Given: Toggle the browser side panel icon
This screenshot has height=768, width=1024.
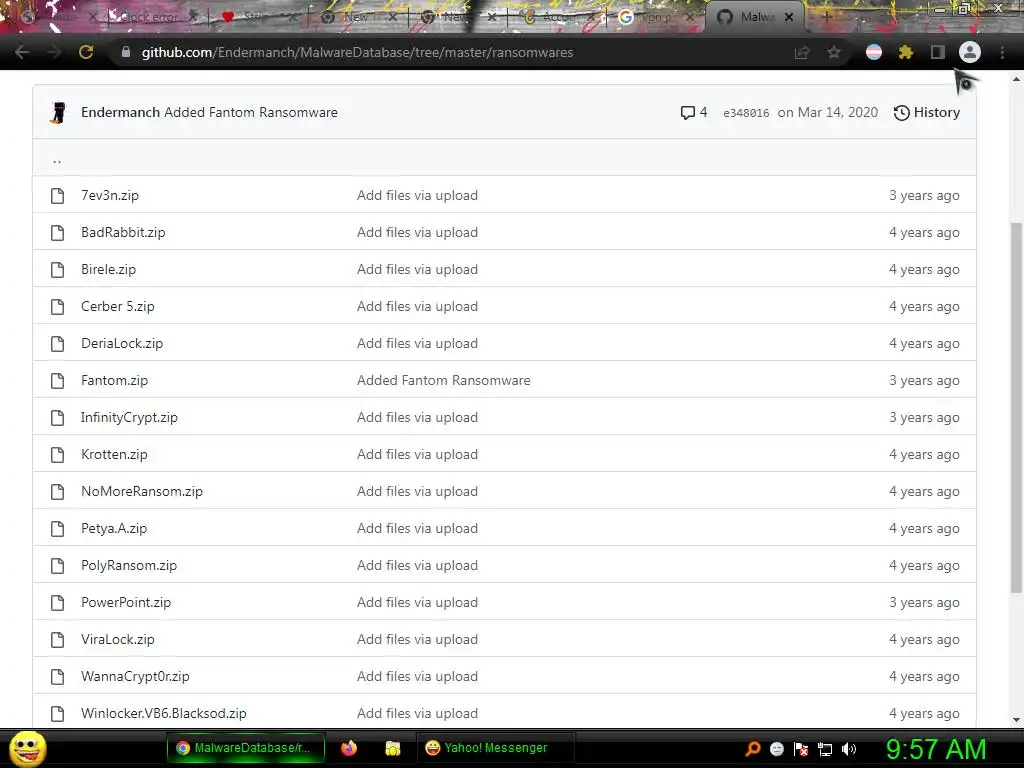Looking at the screenshot, I should [938, 52].
